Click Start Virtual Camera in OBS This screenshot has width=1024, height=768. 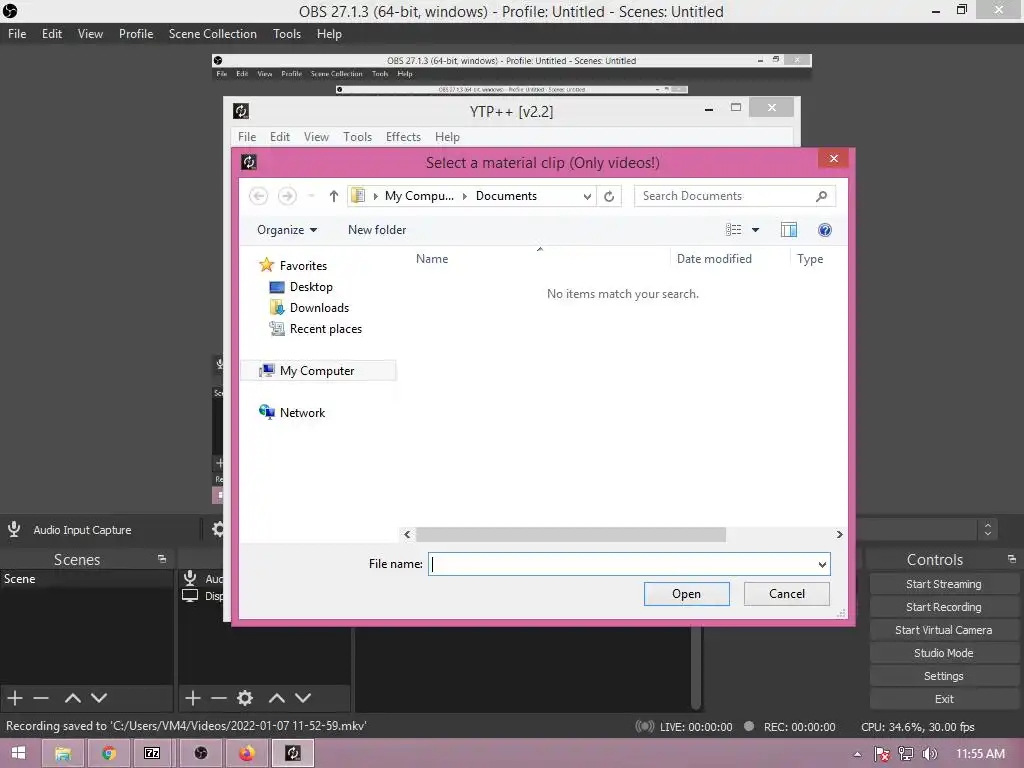944,630
